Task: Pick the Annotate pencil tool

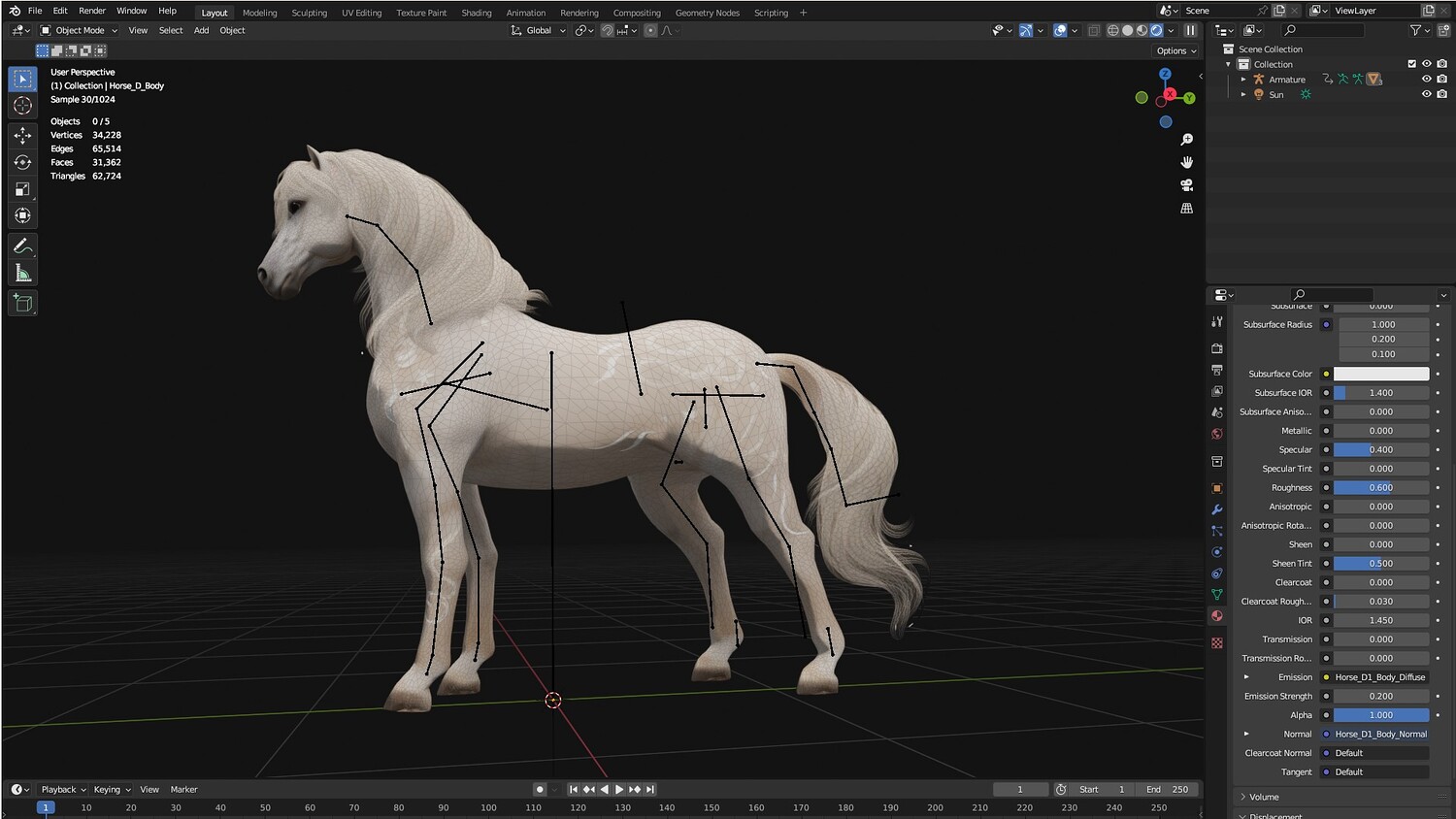Action: click(x=23, y=246)
